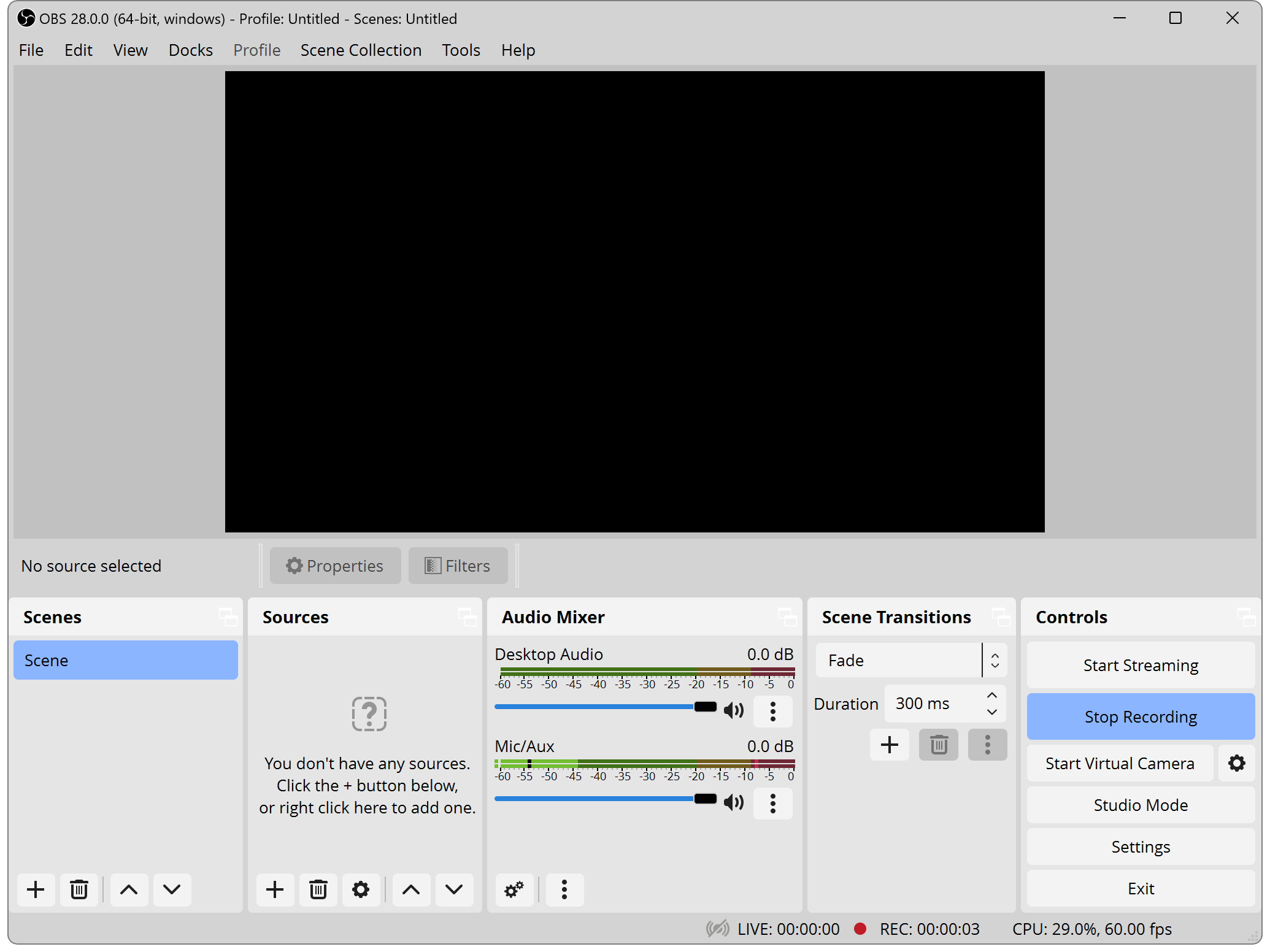Open OBS Settings

[1140, 846]
